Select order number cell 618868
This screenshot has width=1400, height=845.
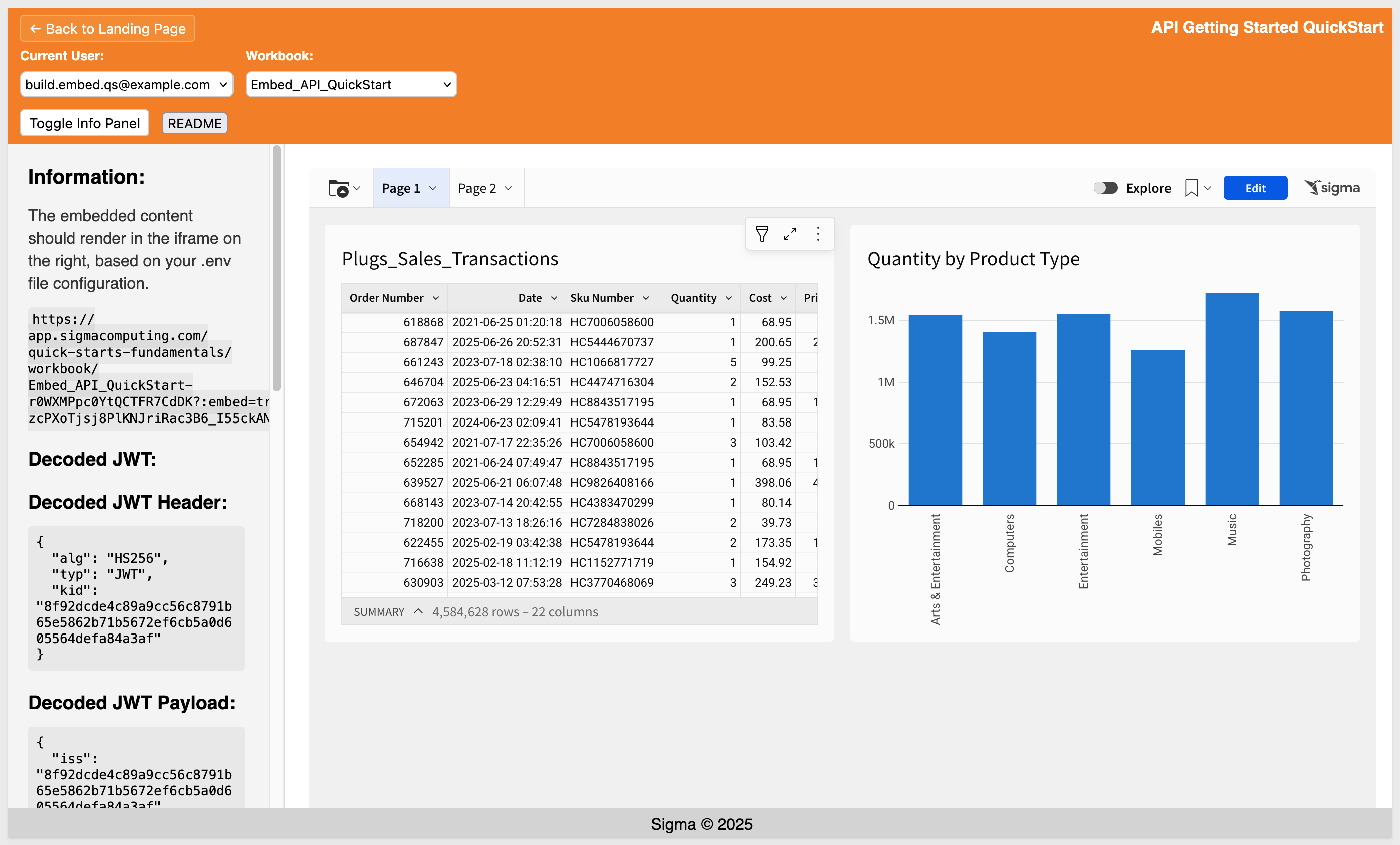pos(394,322)
